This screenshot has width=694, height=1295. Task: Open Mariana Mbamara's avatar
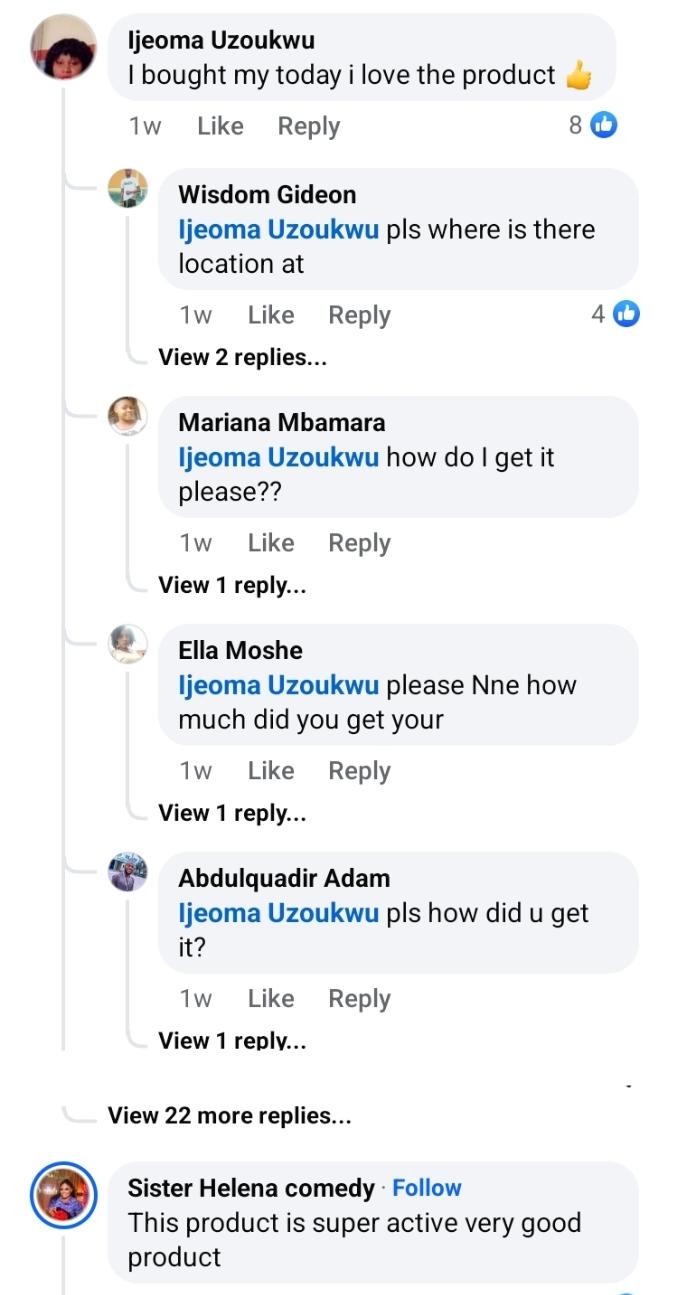click(128, 416)
